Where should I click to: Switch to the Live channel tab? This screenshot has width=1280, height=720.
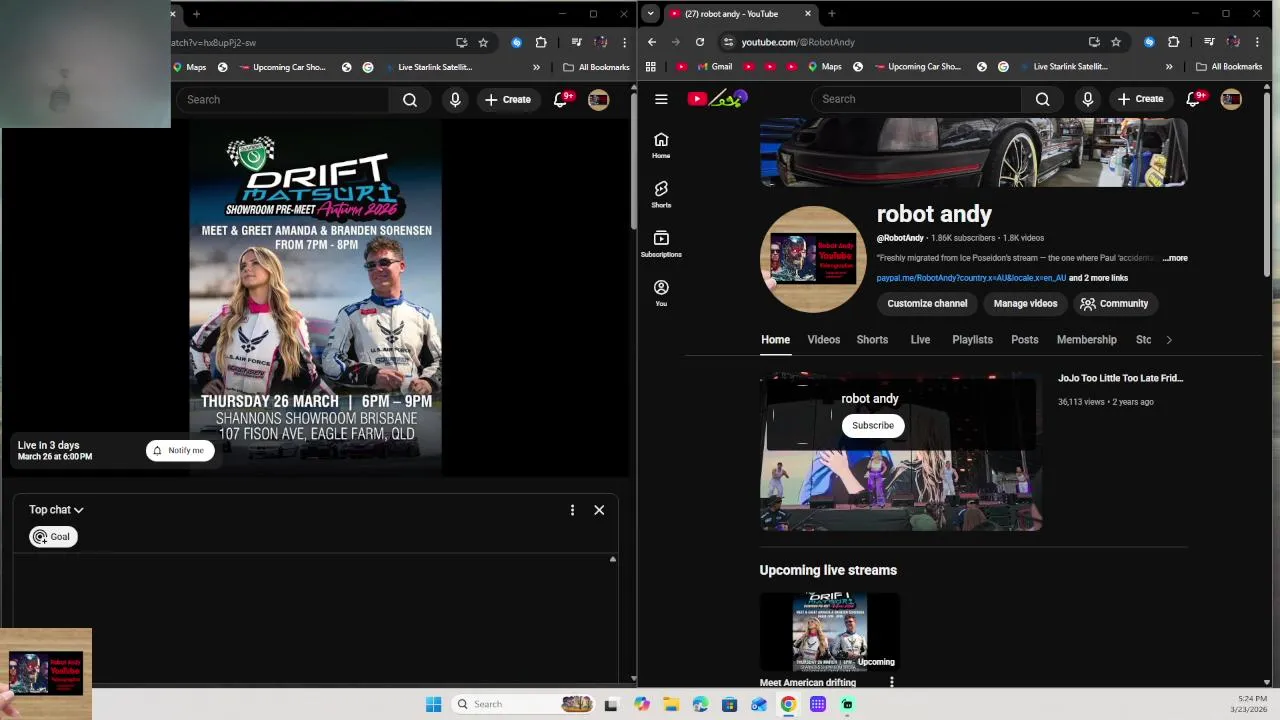[920, 340]
